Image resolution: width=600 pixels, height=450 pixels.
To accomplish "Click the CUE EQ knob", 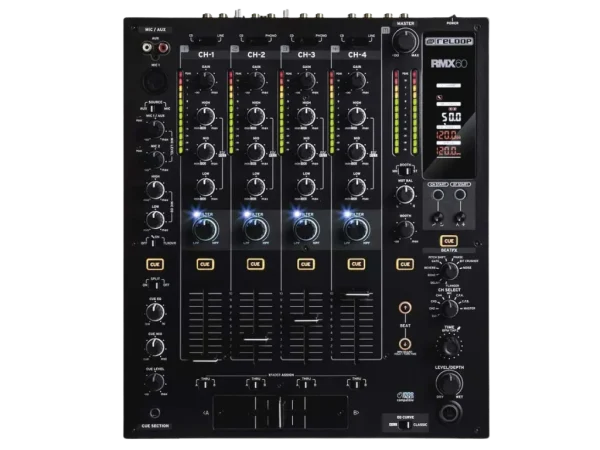I will (155, 312).
